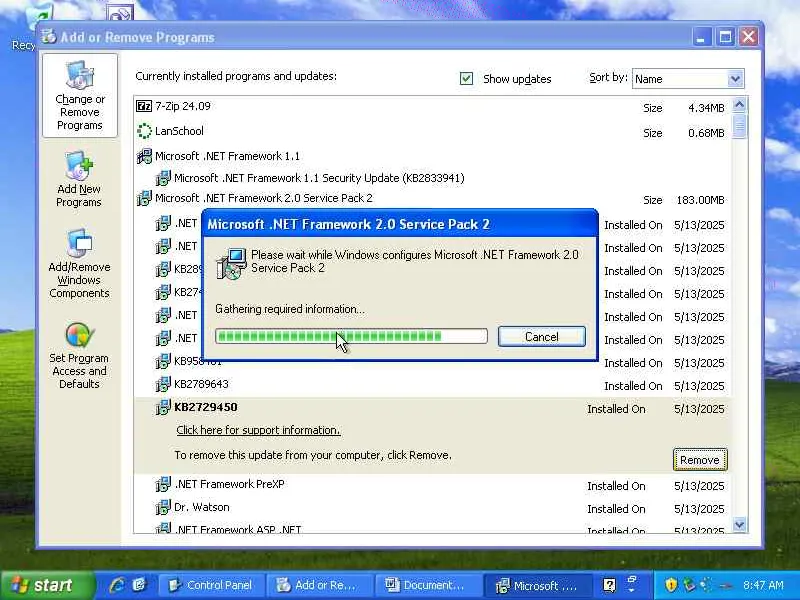Open the Sort by Name dropdown
Screen dimensions: 800x600
click(x=735, y=79)
